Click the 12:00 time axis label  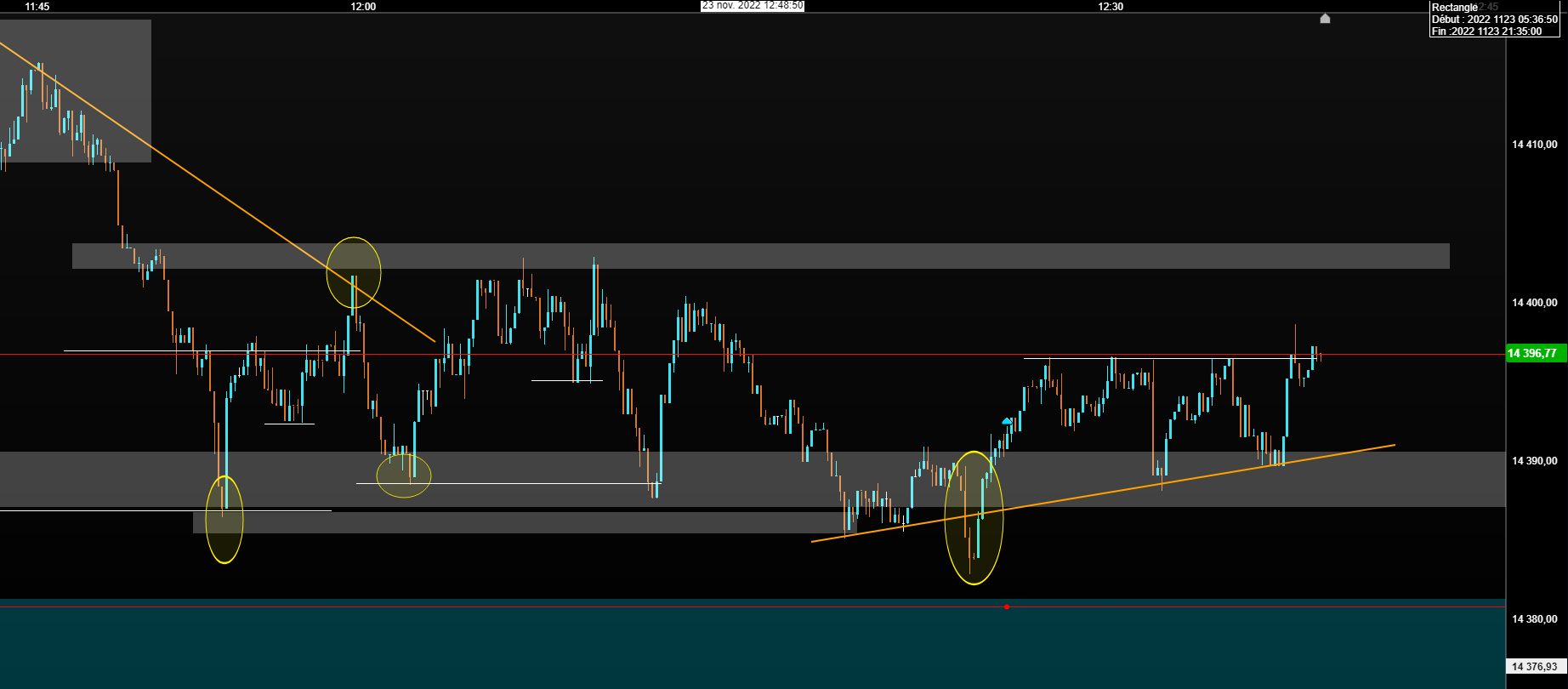[x=363, y=6]
